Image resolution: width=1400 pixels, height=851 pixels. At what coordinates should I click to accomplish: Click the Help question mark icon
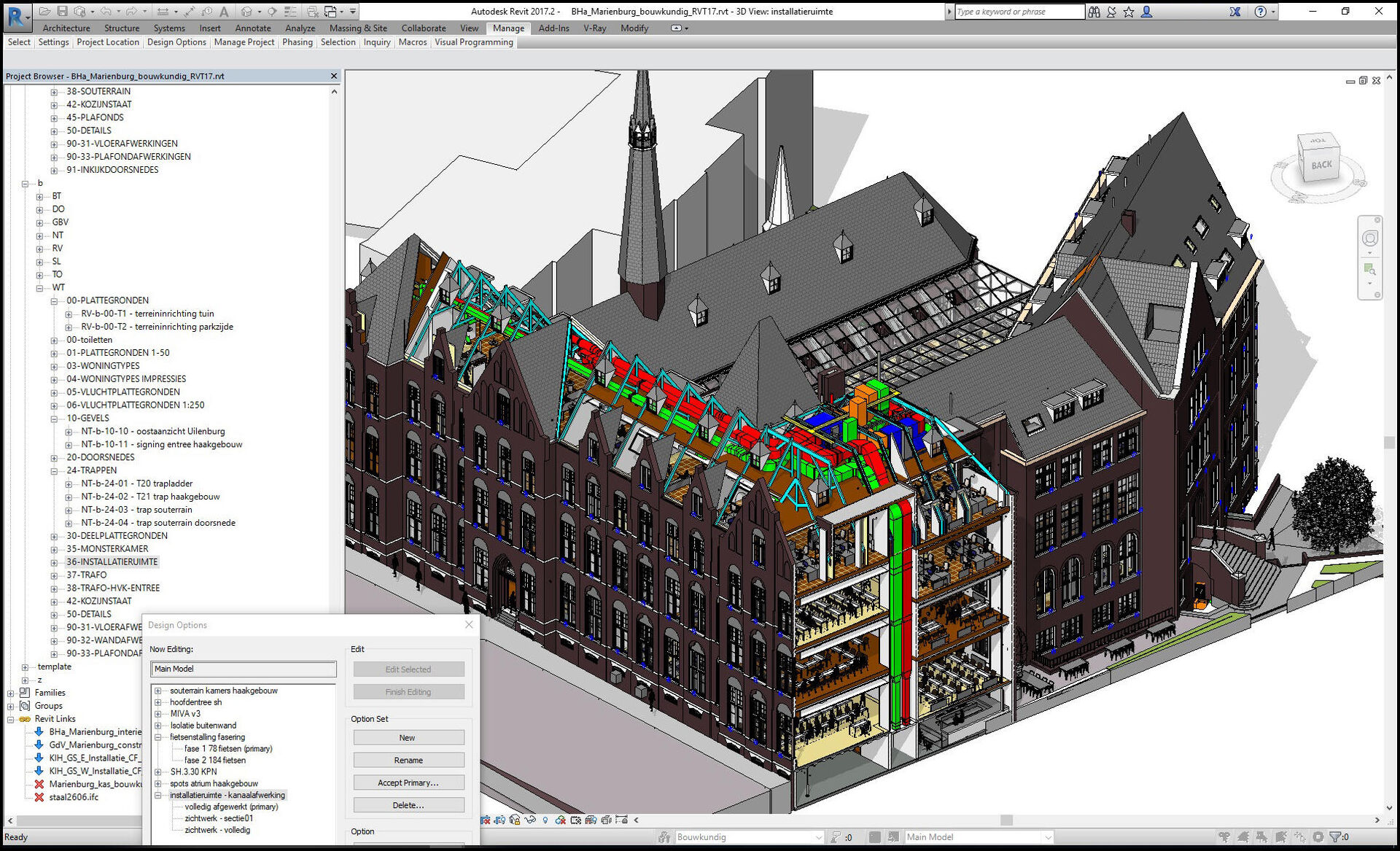(1260, 12)
